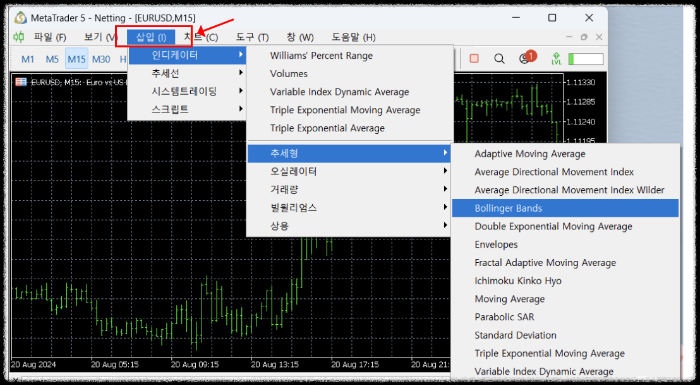Expand the 인디케이터 submenu

pyautogui.click(x=187, y=55)
